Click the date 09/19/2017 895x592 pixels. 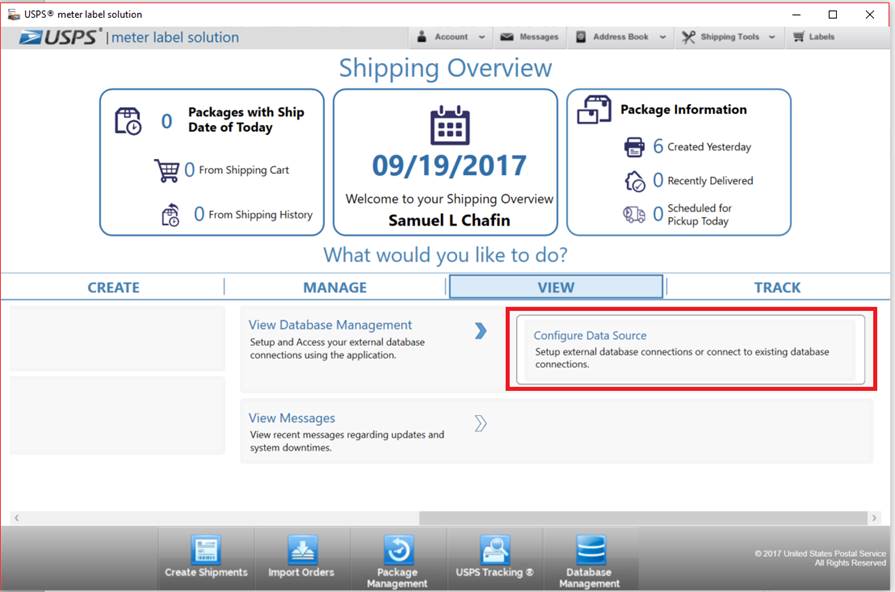449,166
